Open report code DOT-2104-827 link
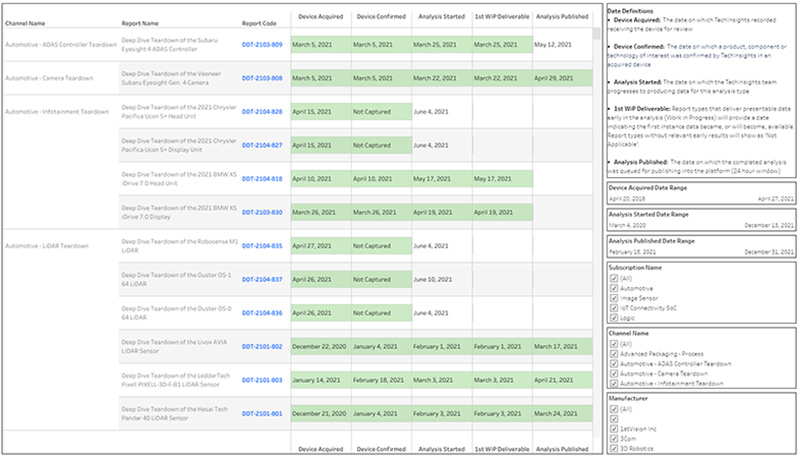This screenshot has width=800, height=457. [x=262, y=145]
